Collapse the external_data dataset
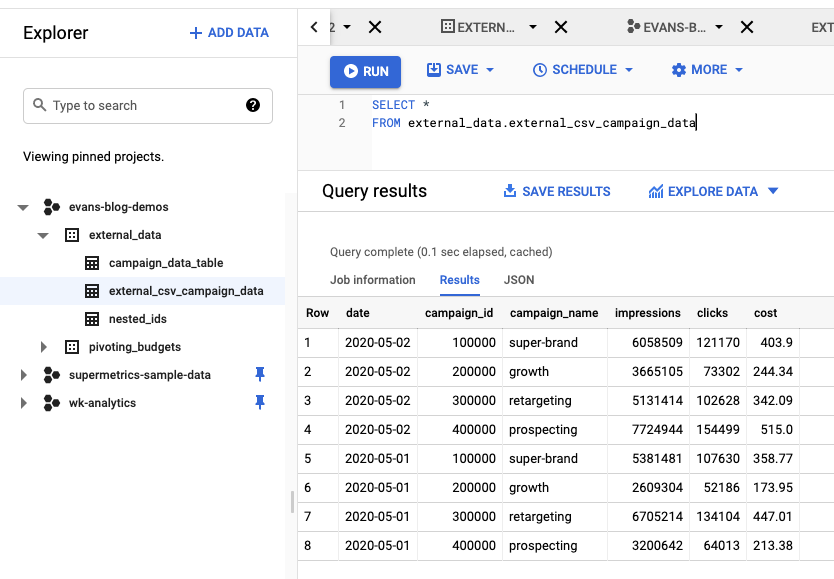This screenshot has width=834, height=579. pyautogui.click(x=43, y=235)
